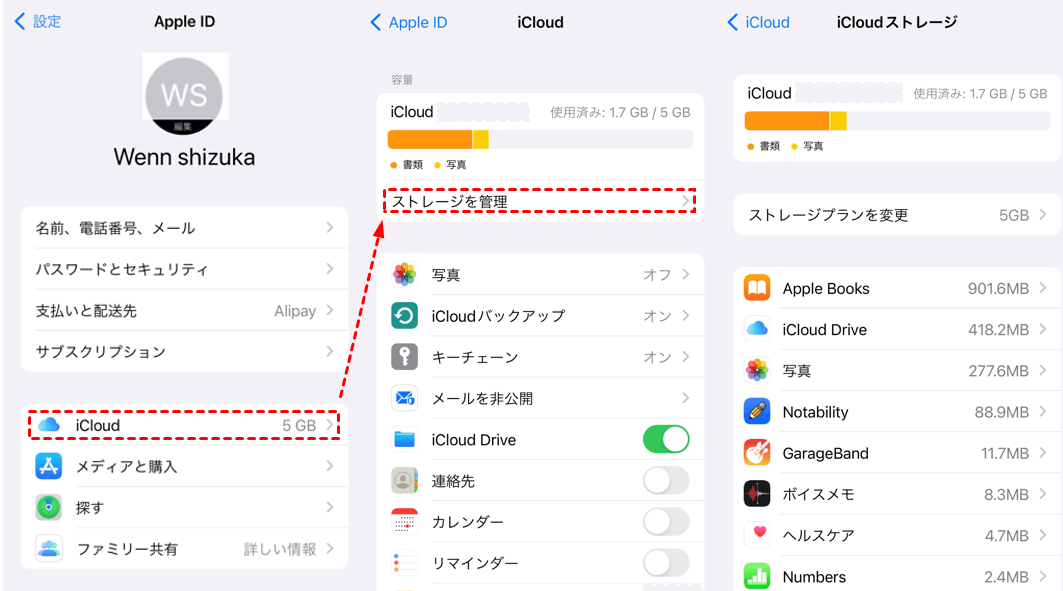The image size is (1063, 591).
Task: Tap the リマインダー reminders icon
Action: [x=405, y=563]
